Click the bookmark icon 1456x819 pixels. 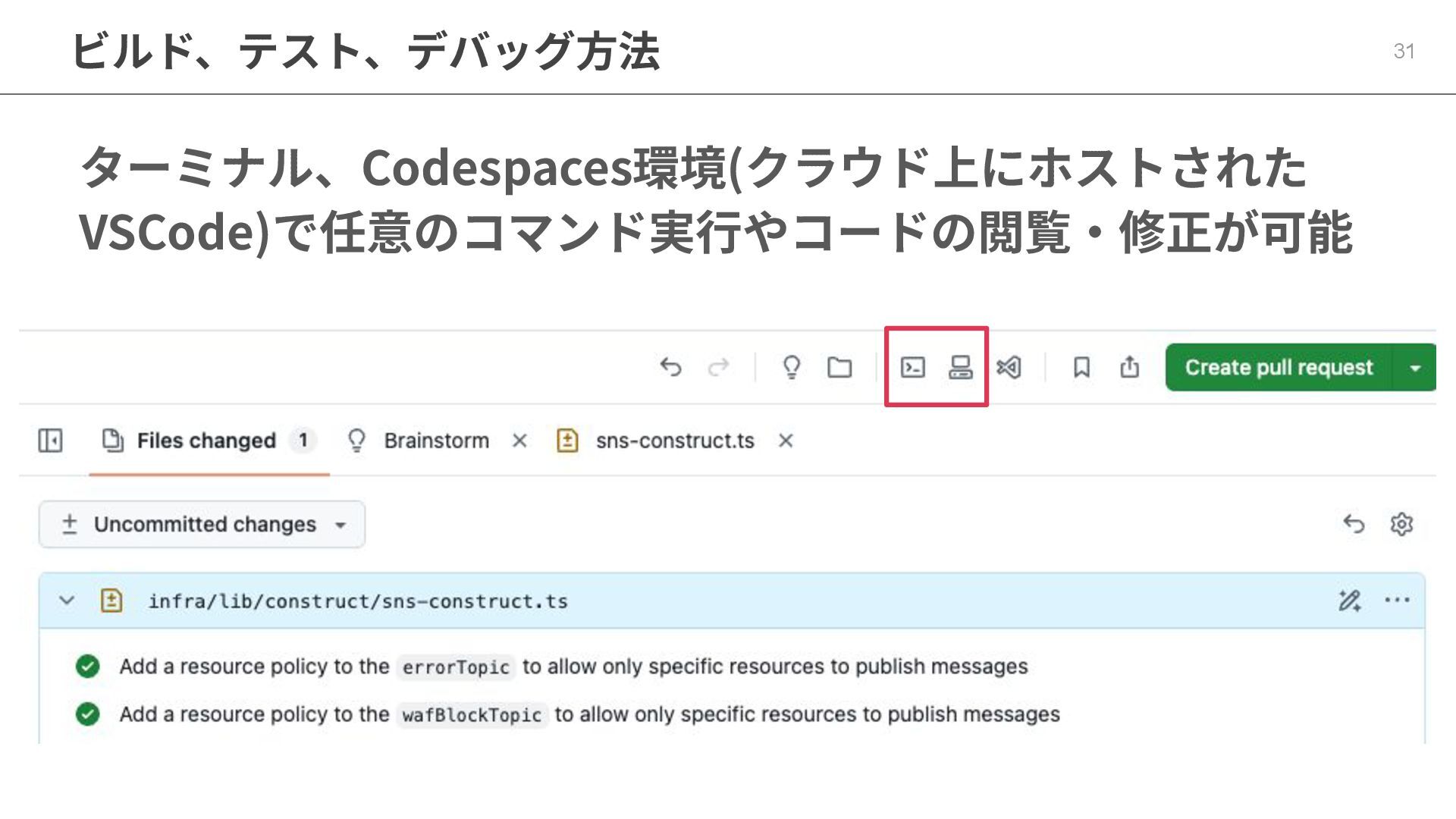point(1081,368)
